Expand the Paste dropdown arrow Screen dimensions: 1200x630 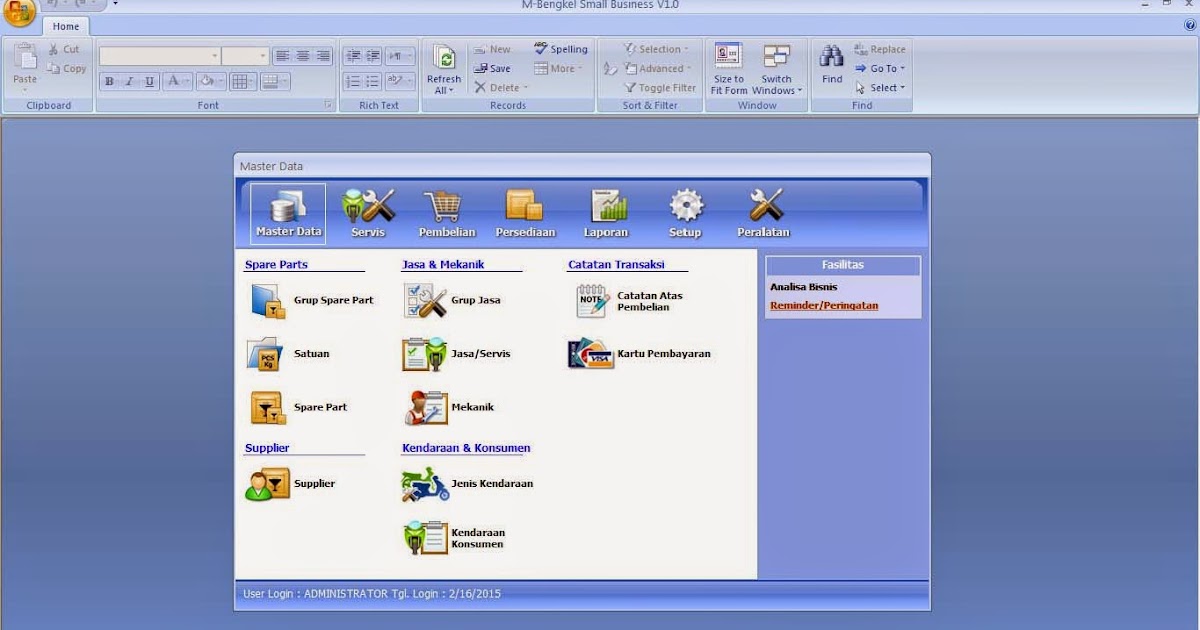point(25,89)
